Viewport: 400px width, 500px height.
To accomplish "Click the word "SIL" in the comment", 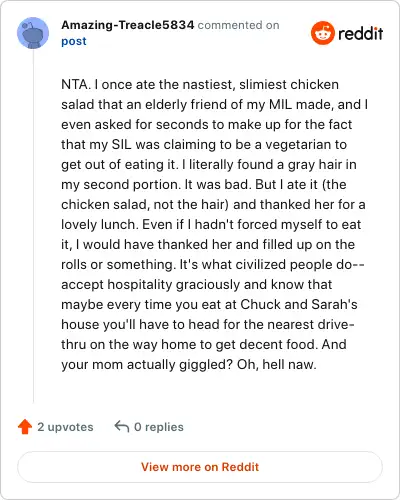I will coord(122,144).
